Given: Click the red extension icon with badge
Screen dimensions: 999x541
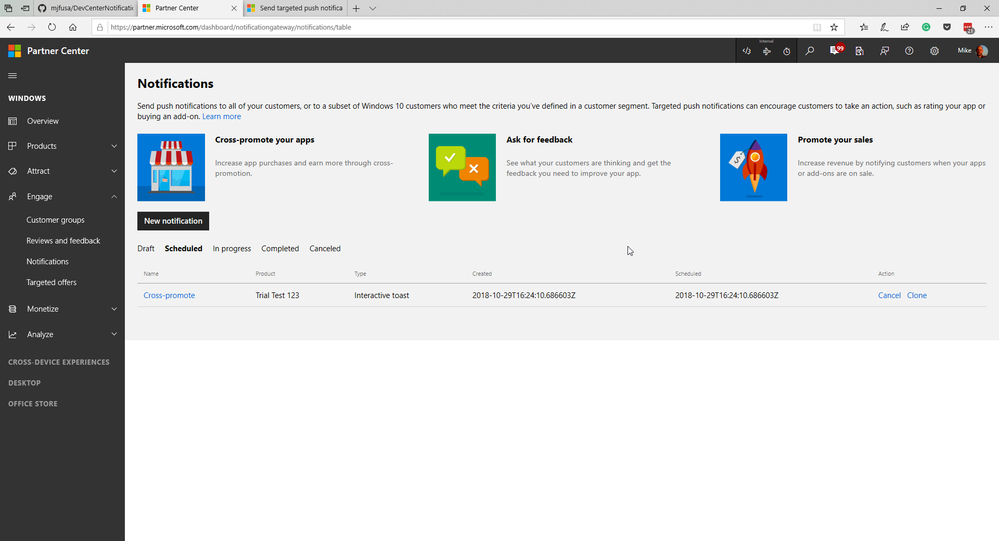Looking at the screenshot, I should tap(968, 27).
